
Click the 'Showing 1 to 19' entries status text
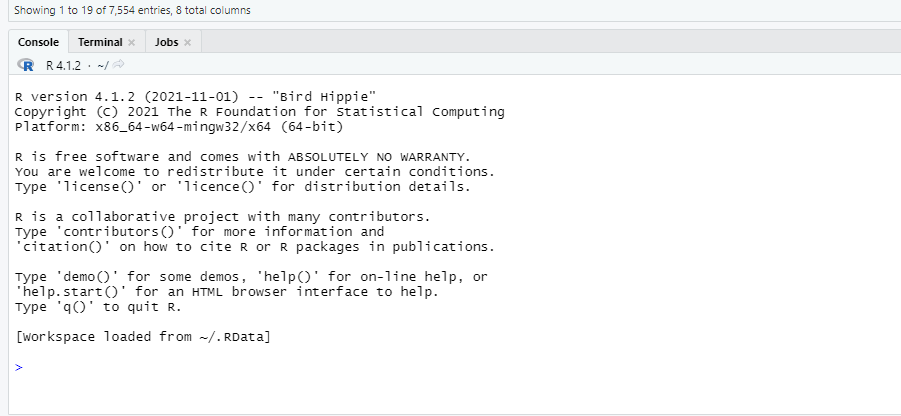click(133, 10)
